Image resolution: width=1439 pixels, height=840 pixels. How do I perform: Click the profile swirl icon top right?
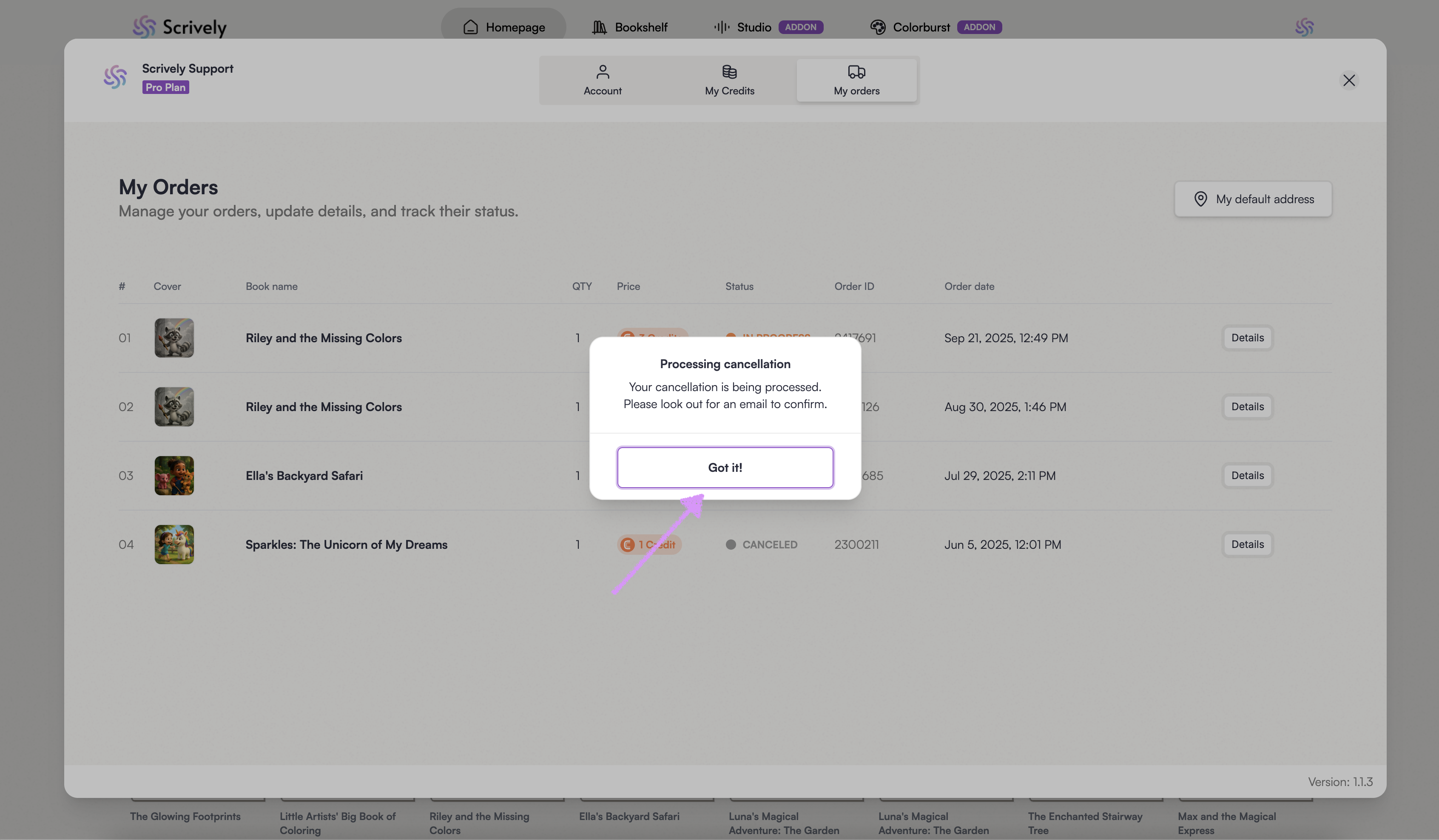click(1304, 27)
